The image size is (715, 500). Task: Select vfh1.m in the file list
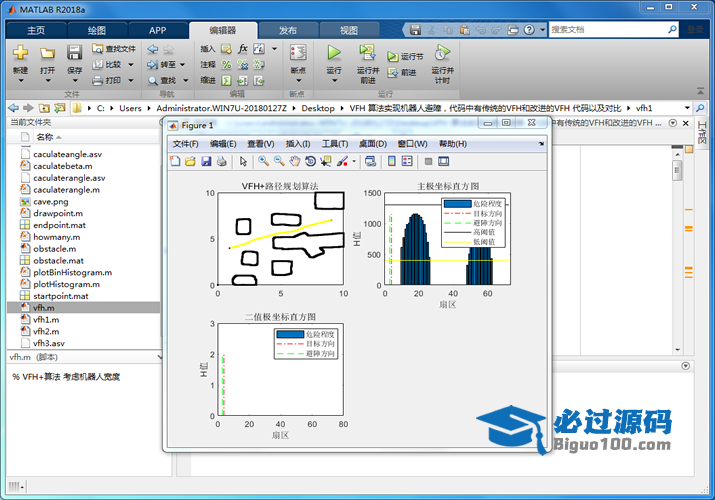coord(46,320)
